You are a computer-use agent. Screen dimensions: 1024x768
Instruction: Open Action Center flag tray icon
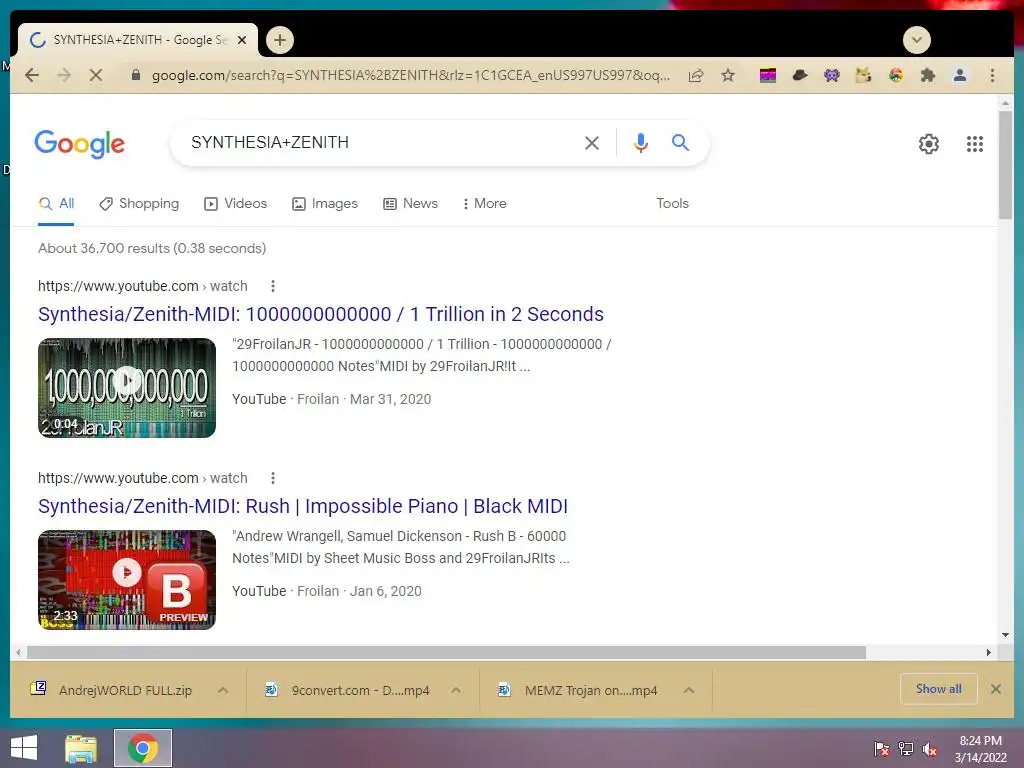pos(882,749)
